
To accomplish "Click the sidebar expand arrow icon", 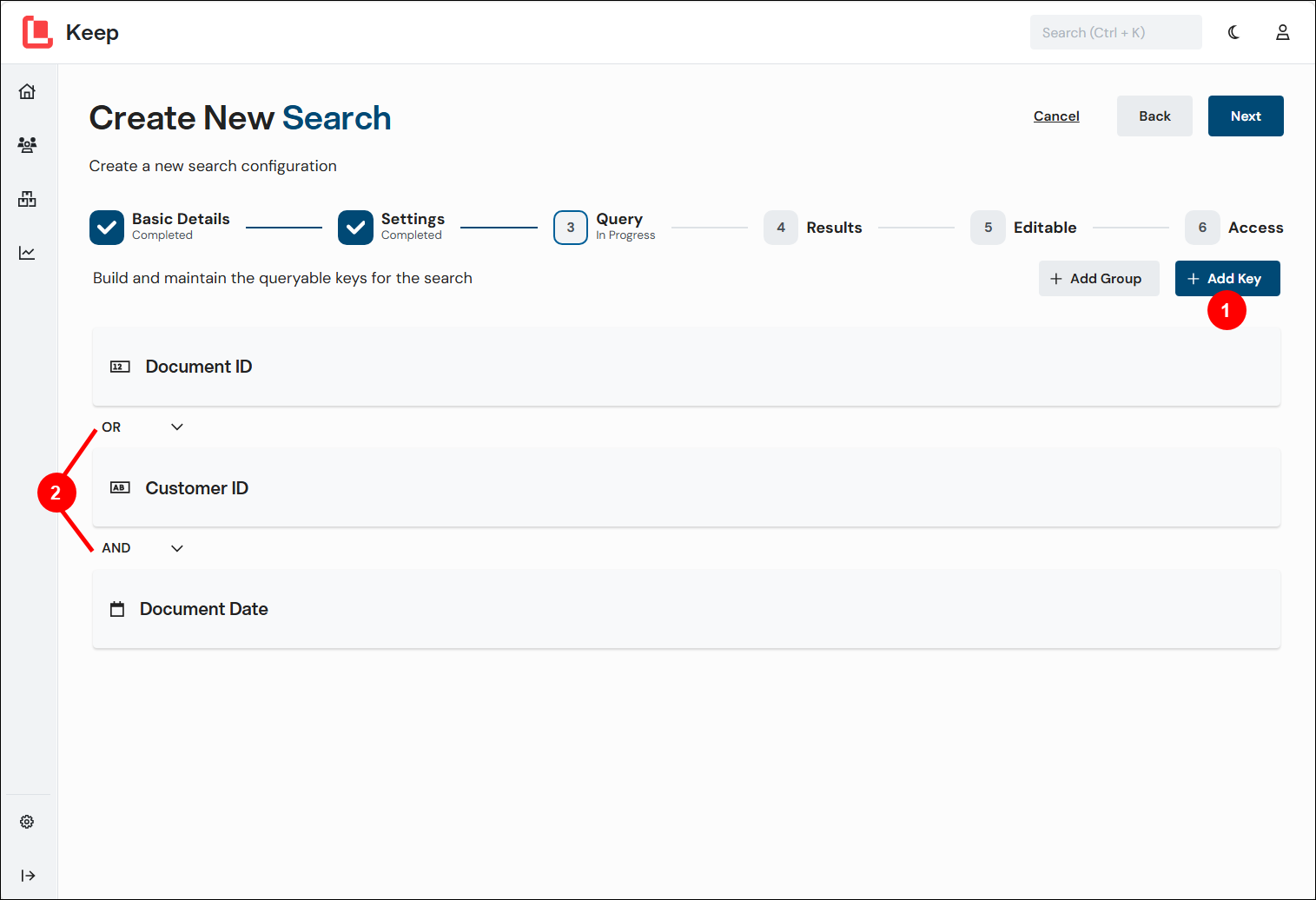I will click(28, 876).
